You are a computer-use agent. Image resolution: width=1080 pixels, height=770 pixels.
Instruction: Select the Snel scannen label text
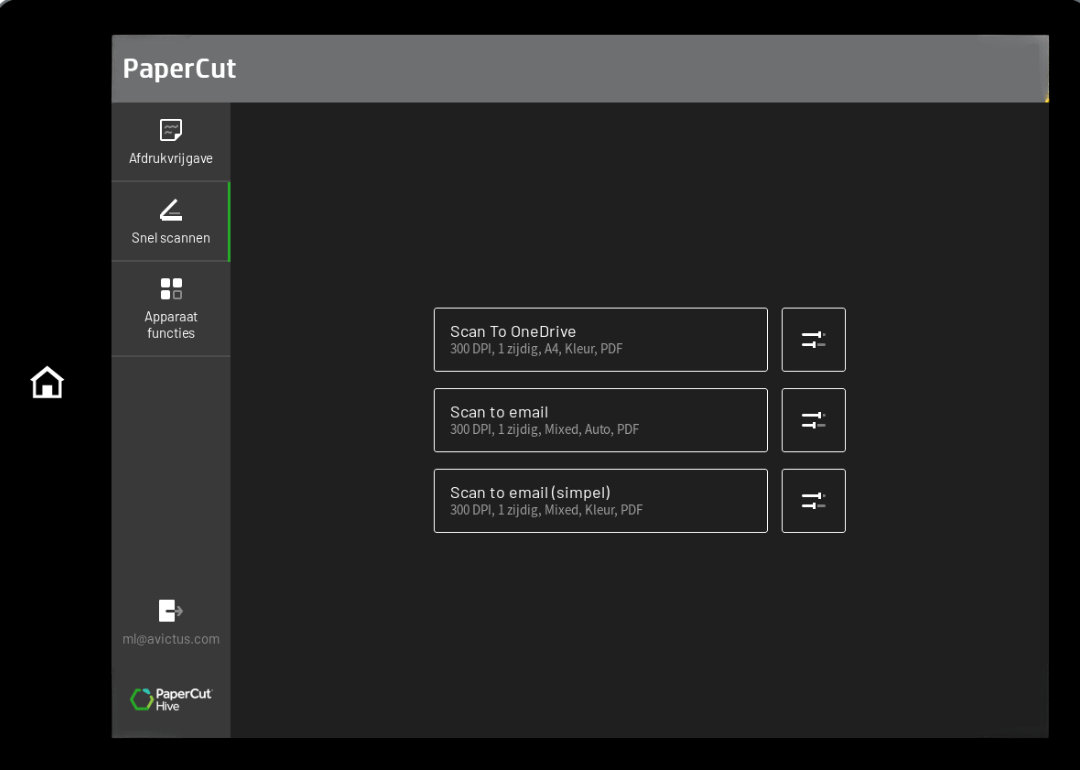(x=170, y=238)
